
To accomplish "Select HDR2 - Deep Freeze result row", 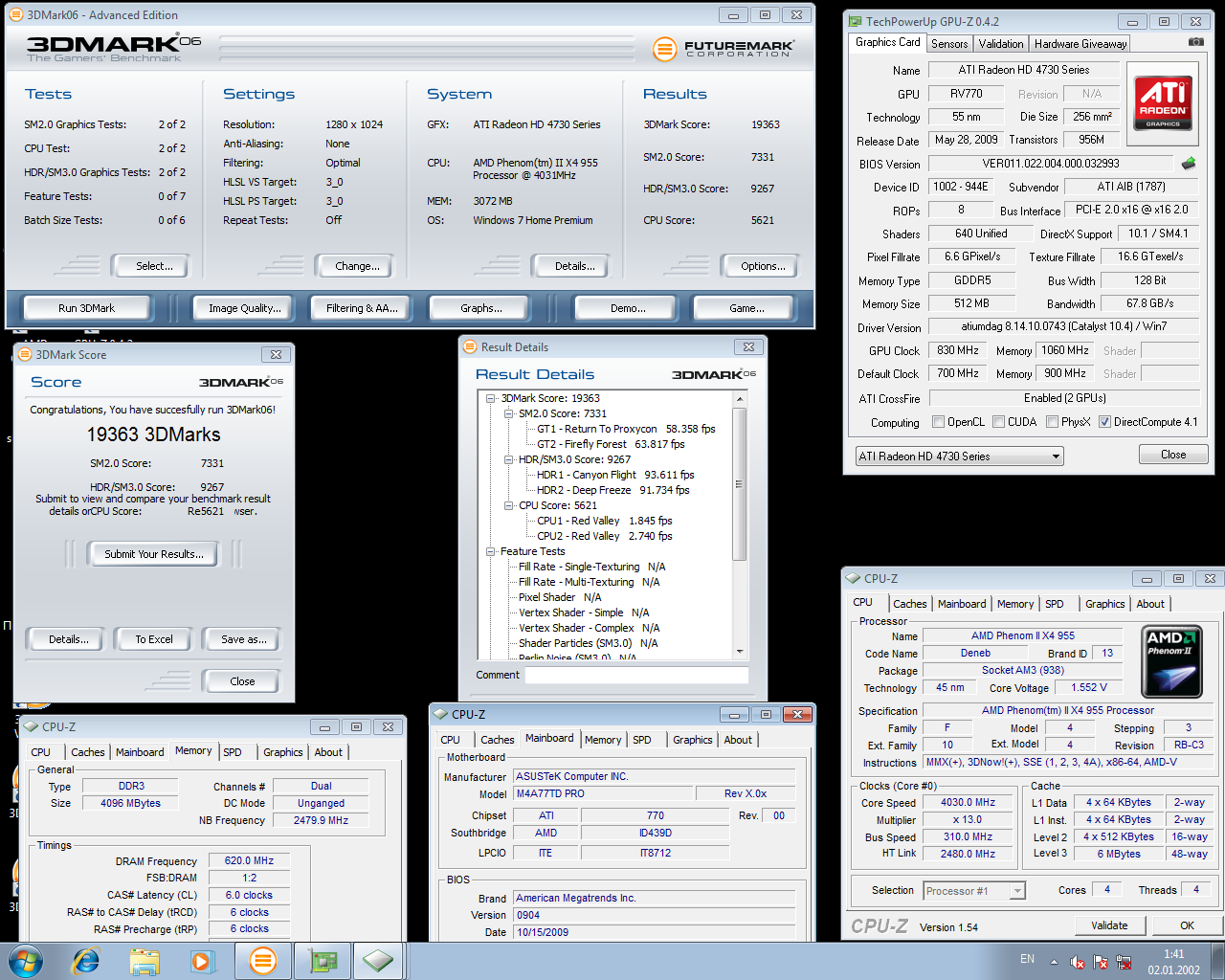I will tap(613, 490).
